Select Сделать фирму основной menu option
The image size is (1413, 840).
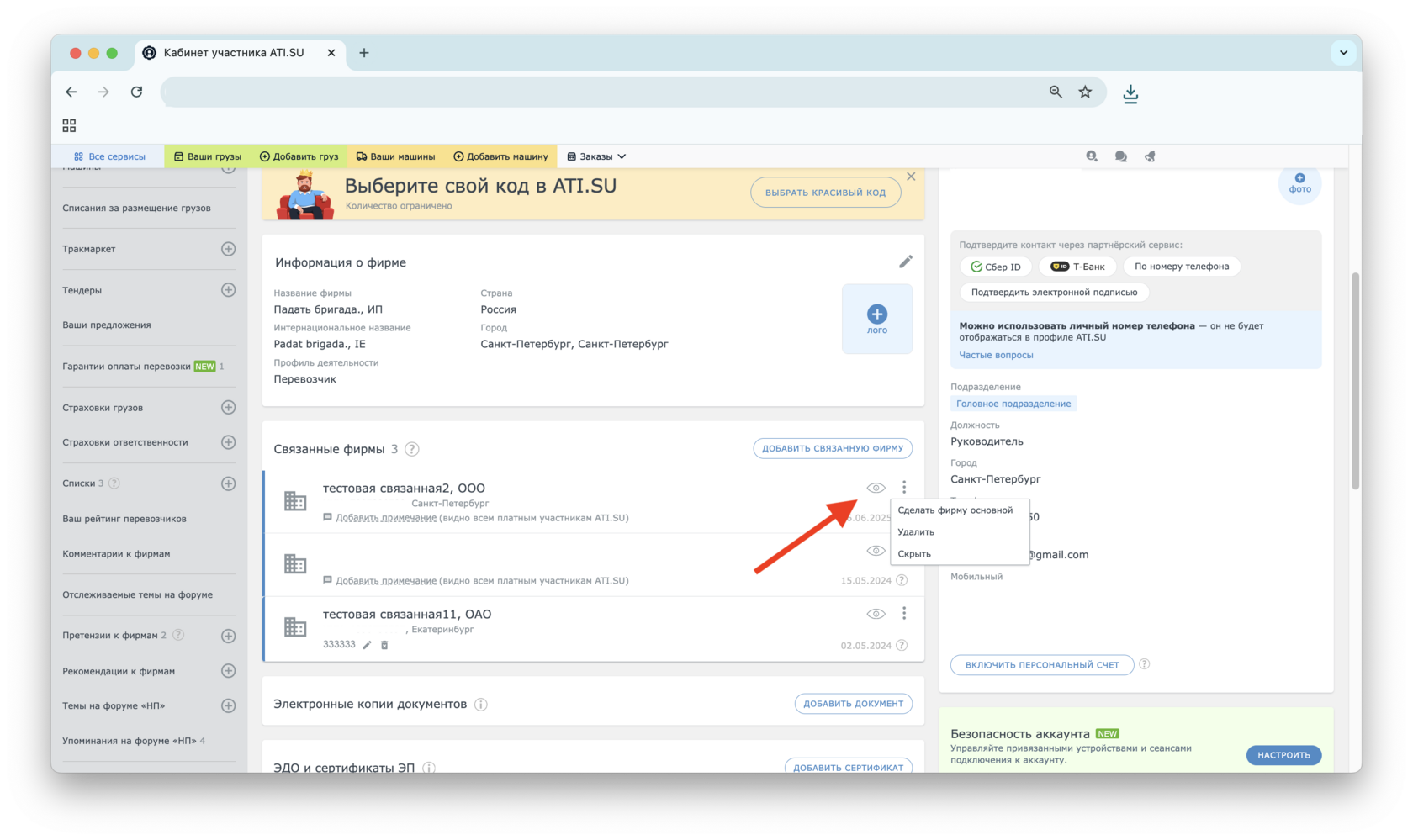955,510
